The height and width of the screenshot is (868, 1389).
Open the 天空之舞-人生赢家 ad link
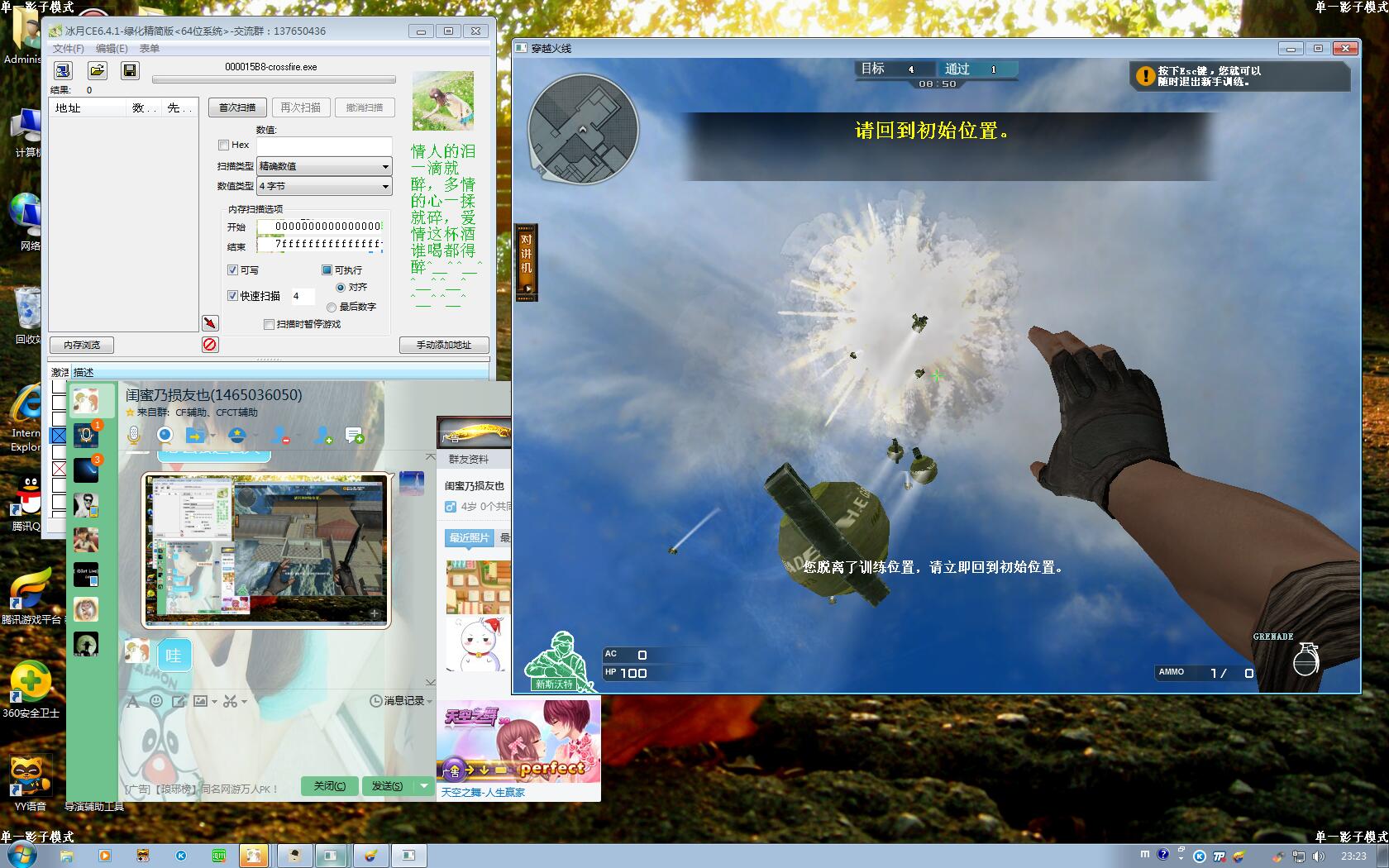pos(483,793)
